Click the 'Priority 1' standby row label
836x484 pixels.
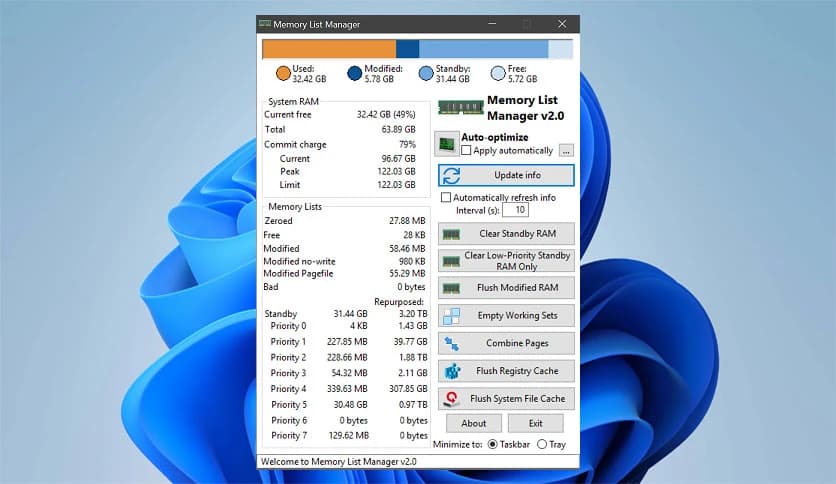click(x=288, y=342)
